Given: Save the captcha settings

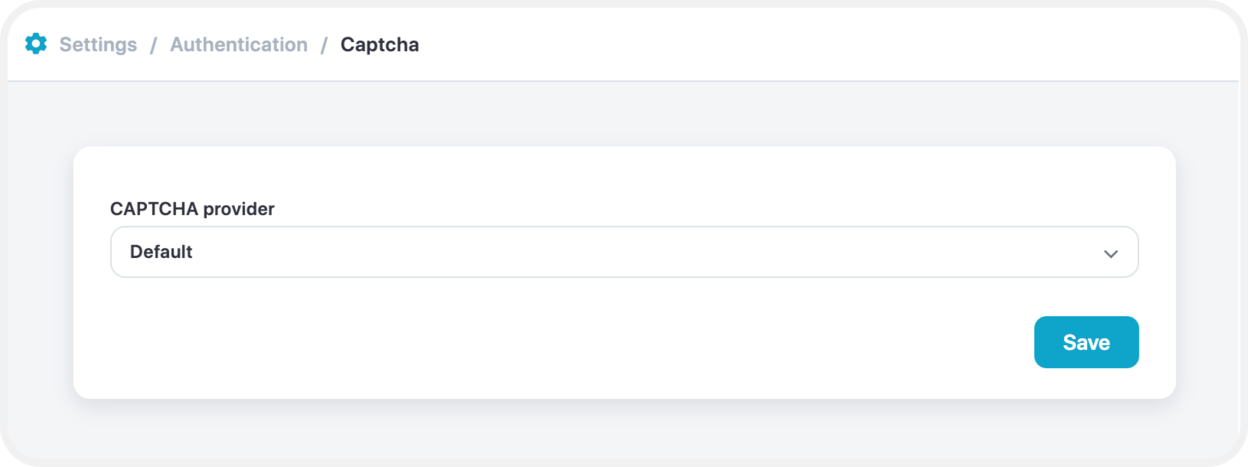Looking at the screenshot, I should 1086,342.
